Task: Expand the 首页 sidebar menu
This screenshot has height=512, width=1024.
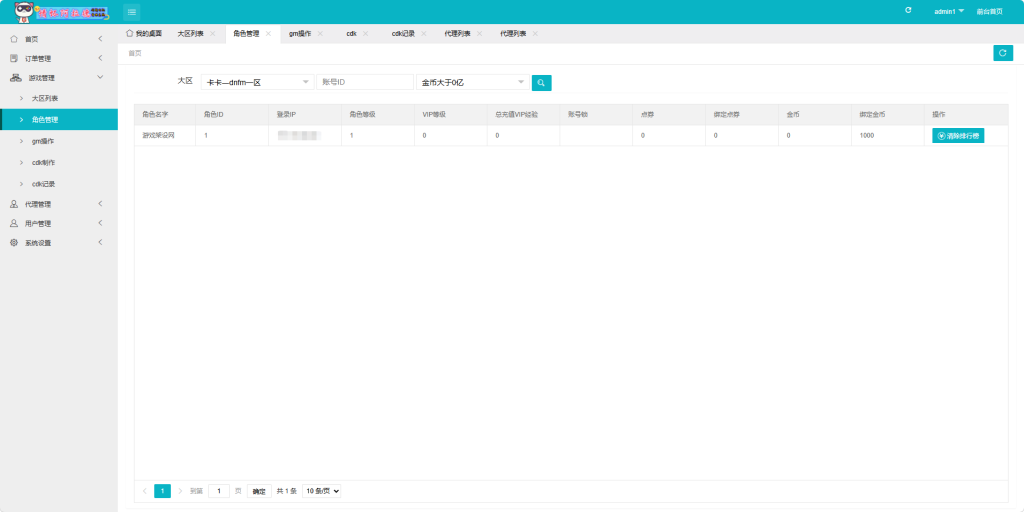Action: point(100,39)
